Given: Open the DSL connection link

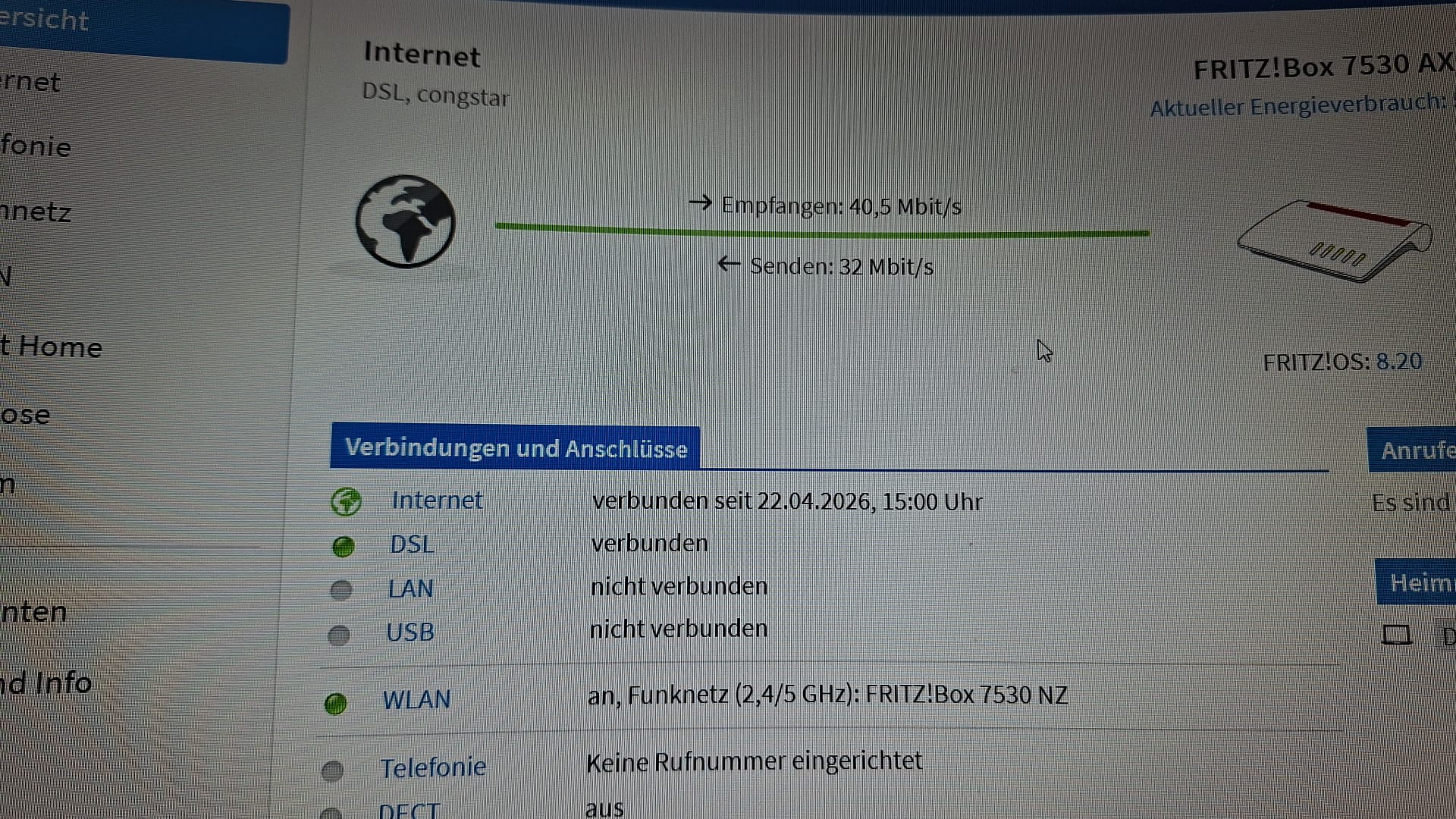Looking at the screenshot, I should [412, 544].
